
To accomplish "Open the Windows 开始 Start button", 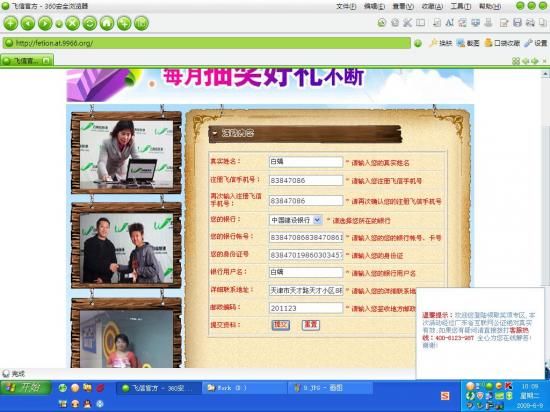I will click(26, 387).
